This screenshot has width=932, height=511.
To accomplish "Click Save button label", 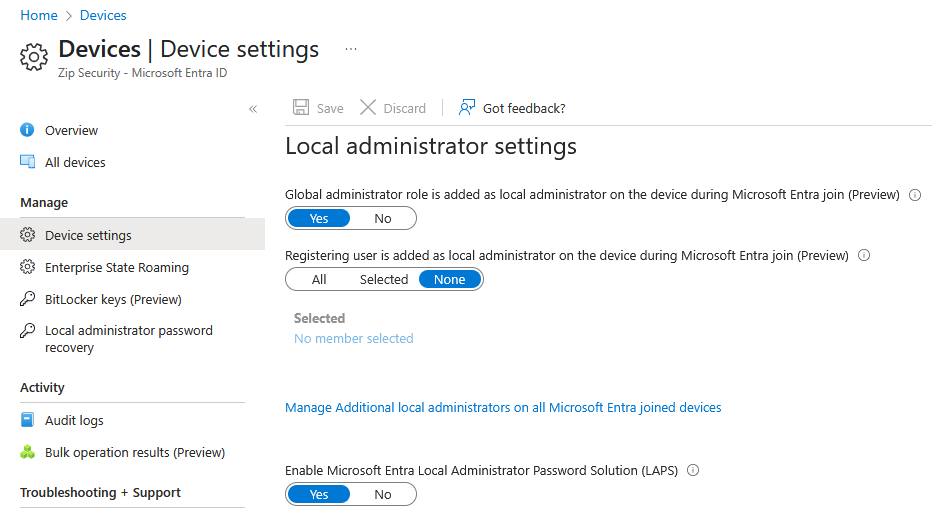I will point(330,109).
